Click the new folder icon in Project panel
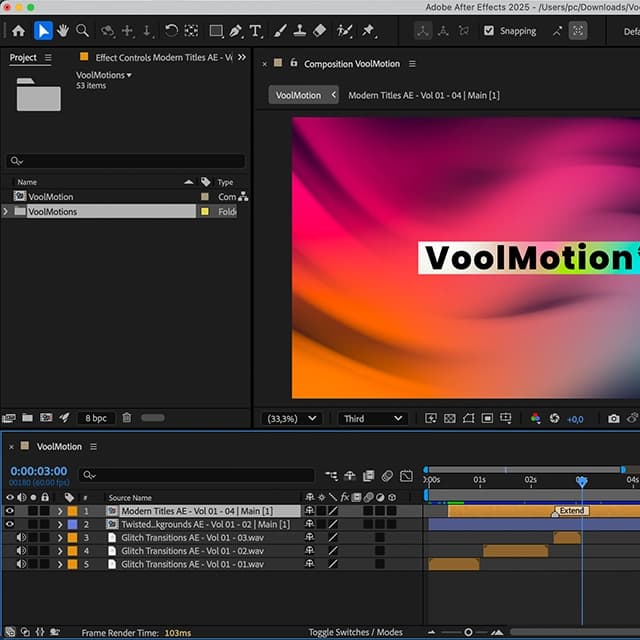640x640 pixels. tap(27, 418)
